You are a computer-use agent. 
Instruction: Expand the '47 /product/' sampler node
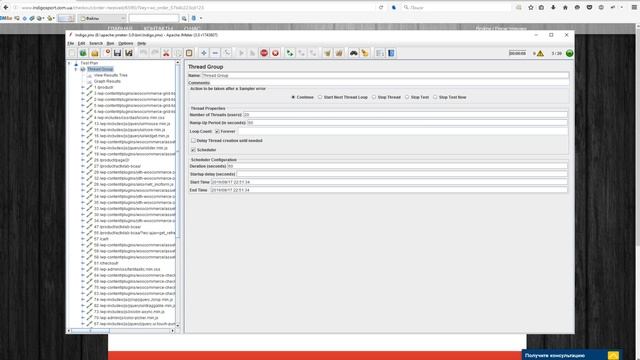83,227
